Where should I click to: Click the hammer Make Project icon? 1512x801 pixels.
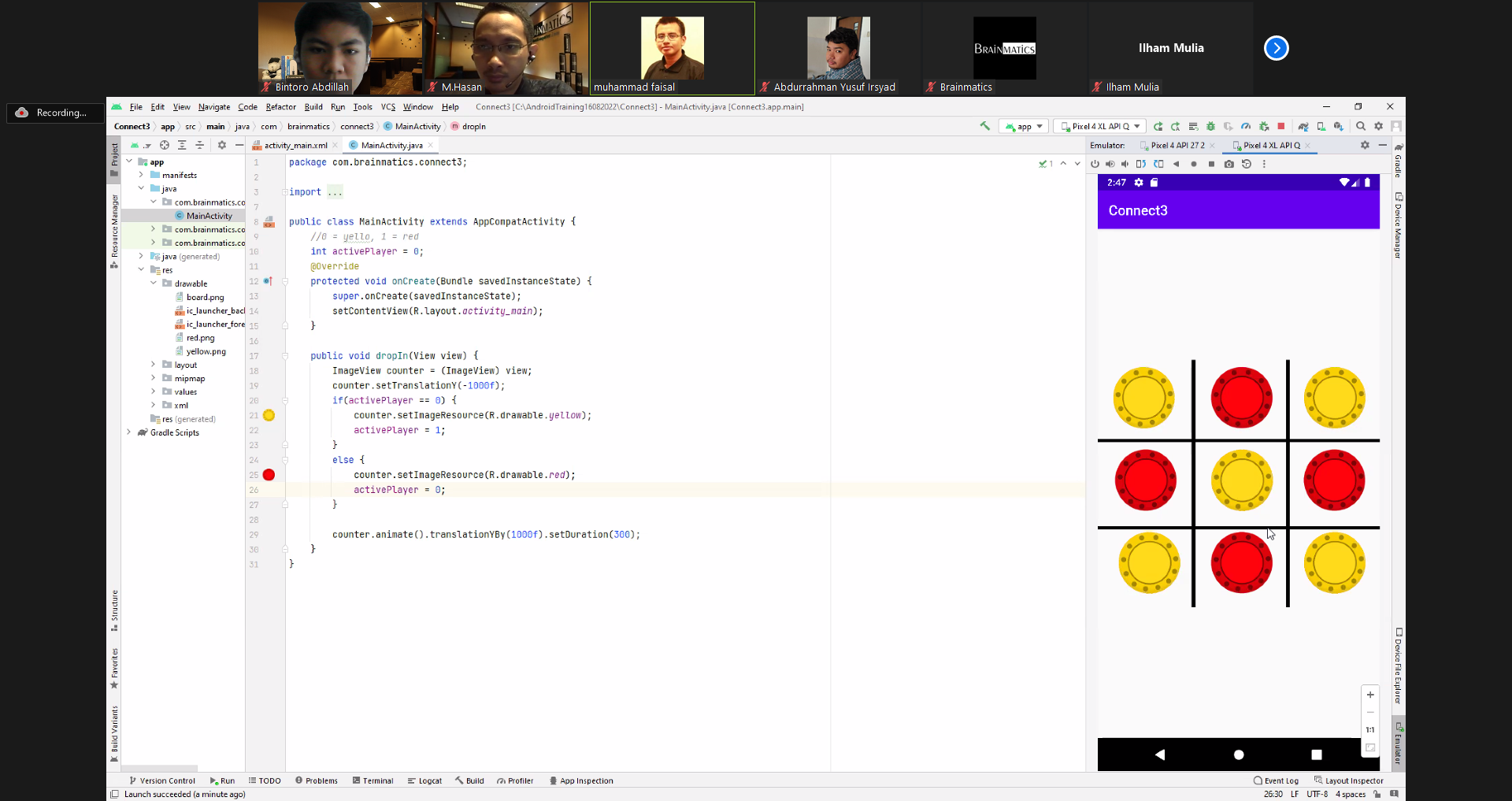tap(984, 126)
